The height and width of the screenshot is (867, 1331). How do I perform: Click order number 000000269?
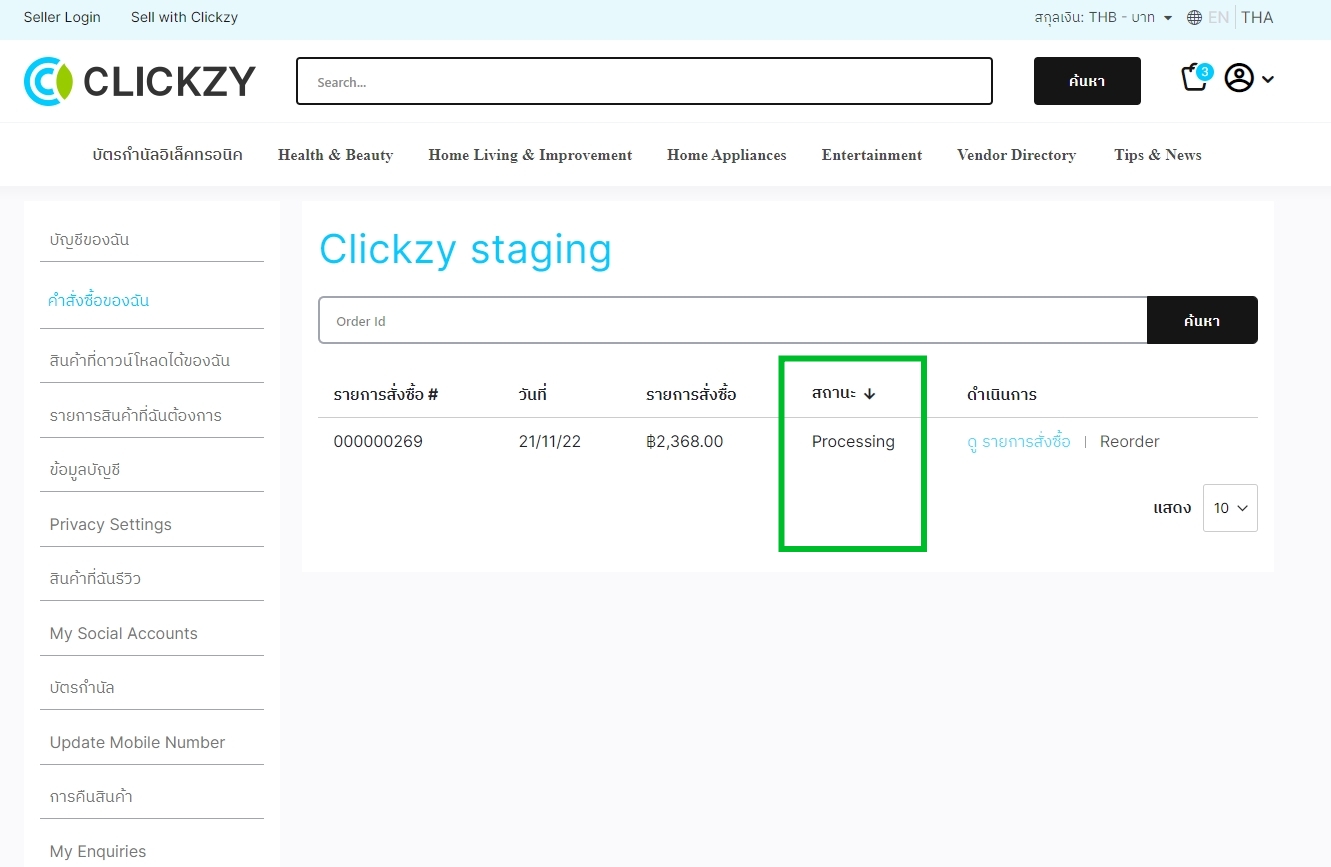click(x=378, y=441)
